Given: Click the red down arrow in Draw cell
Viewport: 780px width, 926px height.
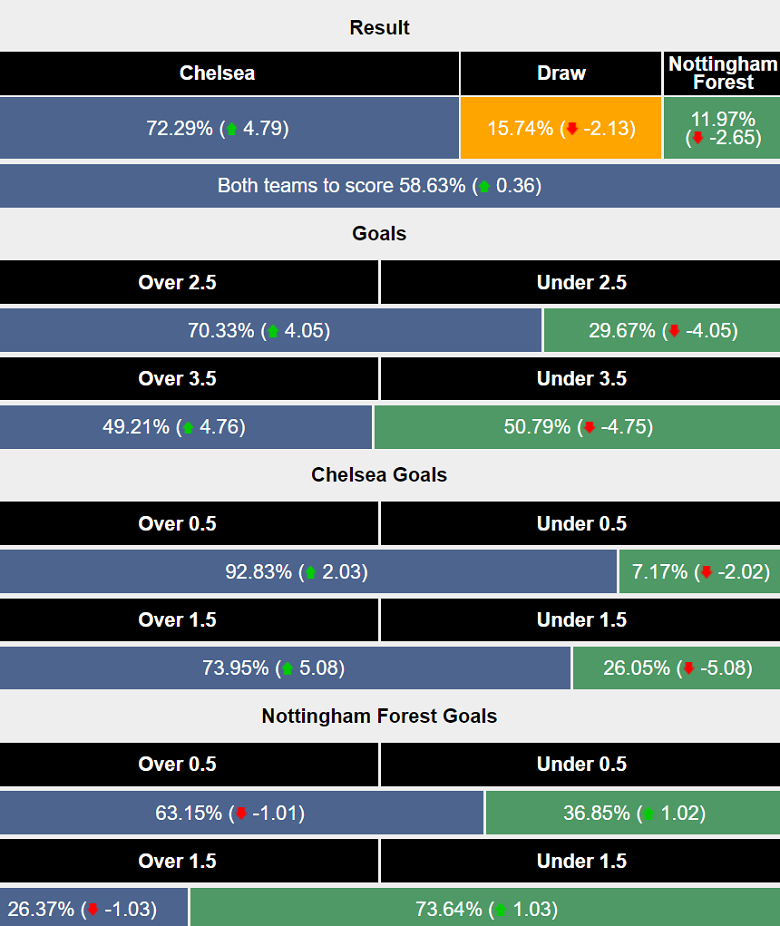Looking at the screenshot, I should pos(572,129).
